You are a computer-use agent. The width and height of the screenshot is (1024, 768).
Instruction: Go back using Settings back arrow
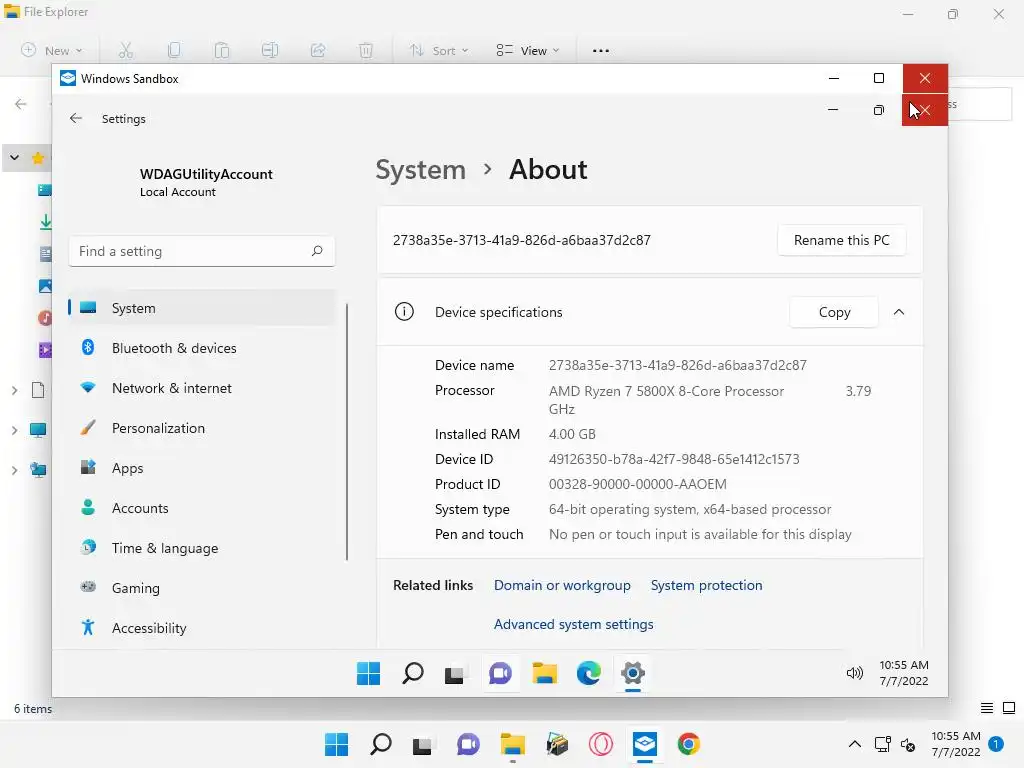tap(76, 118)
